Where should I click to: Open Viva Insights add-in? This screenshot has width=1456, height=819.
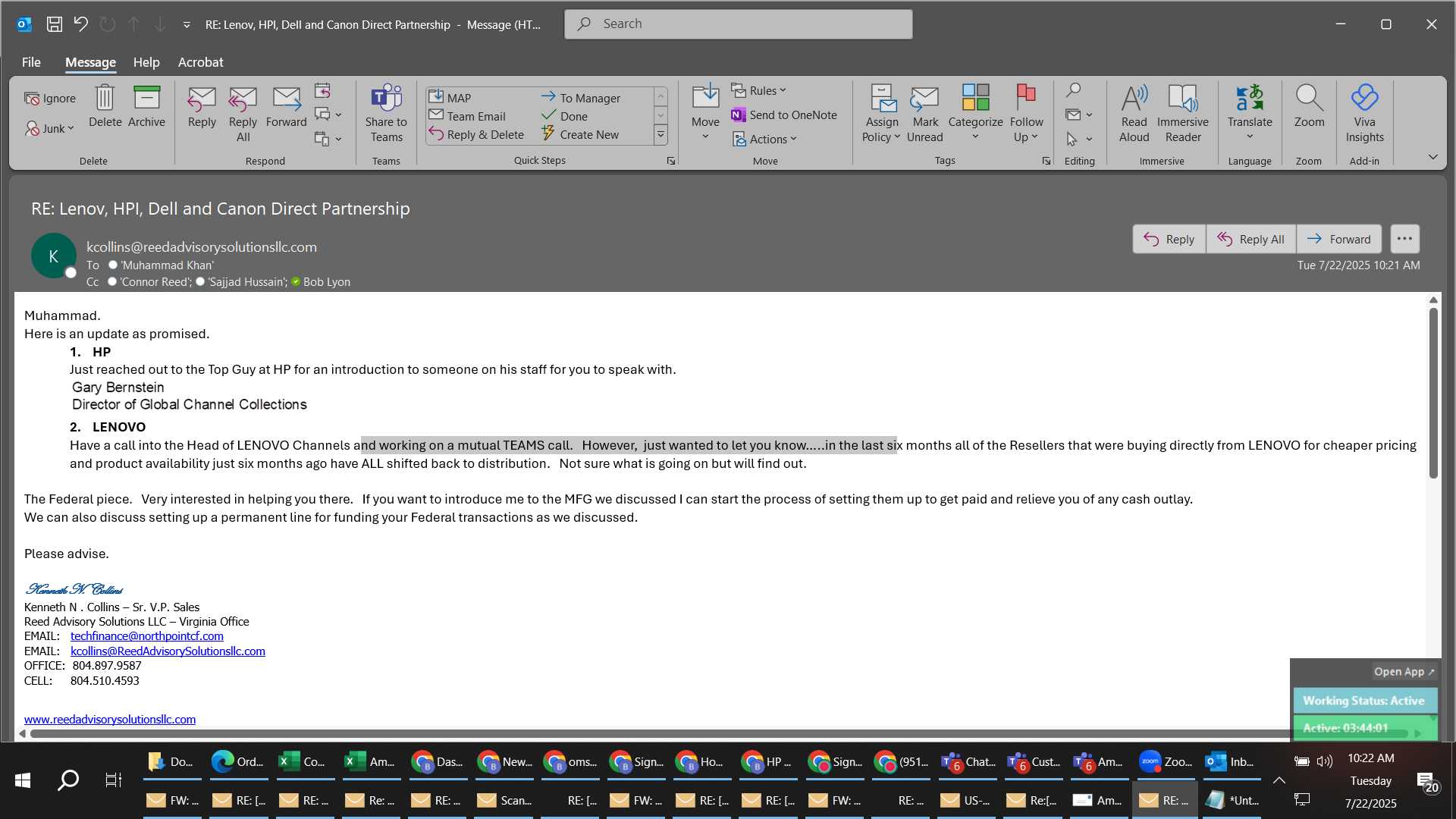1364,115
